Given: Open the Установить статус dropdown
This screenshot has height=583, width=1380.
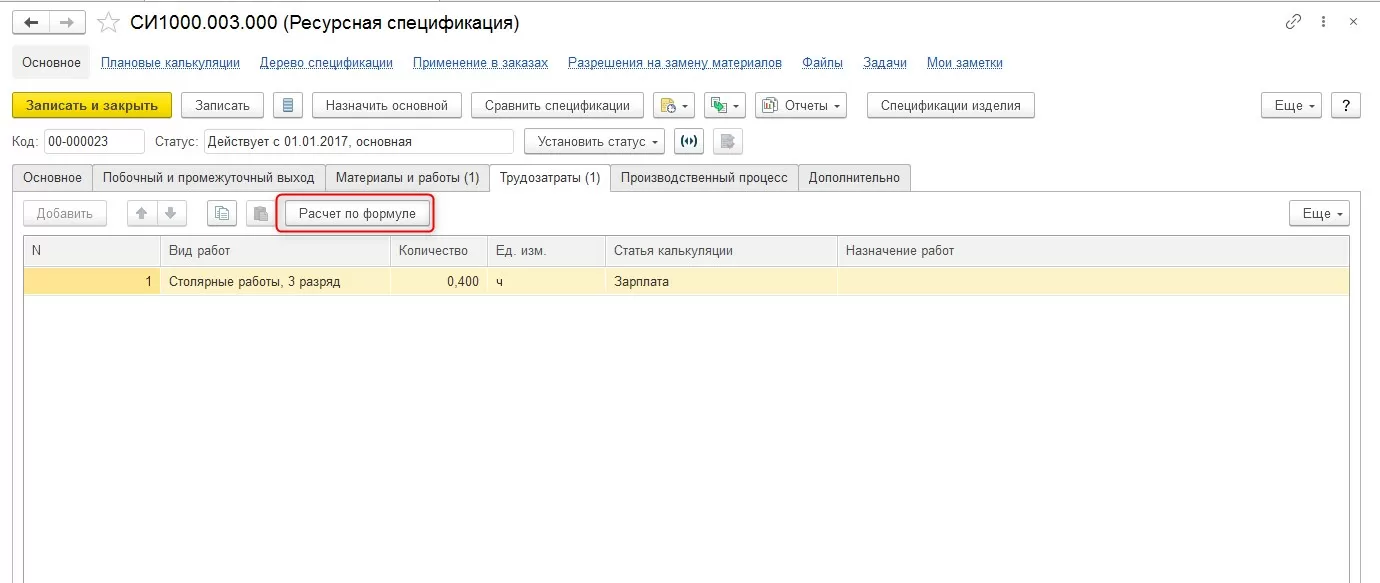Looking at the screenshot, I should click(594, 141).
